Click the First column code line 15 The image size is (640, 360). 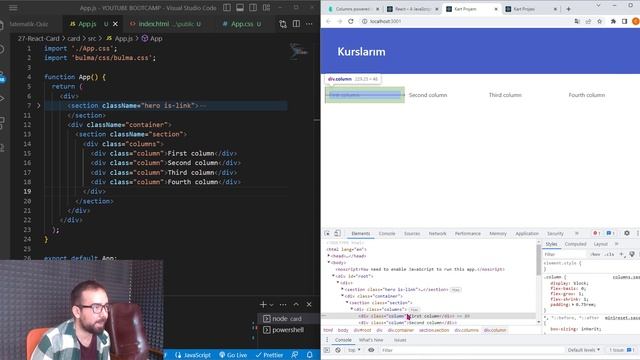click(164, 153)
